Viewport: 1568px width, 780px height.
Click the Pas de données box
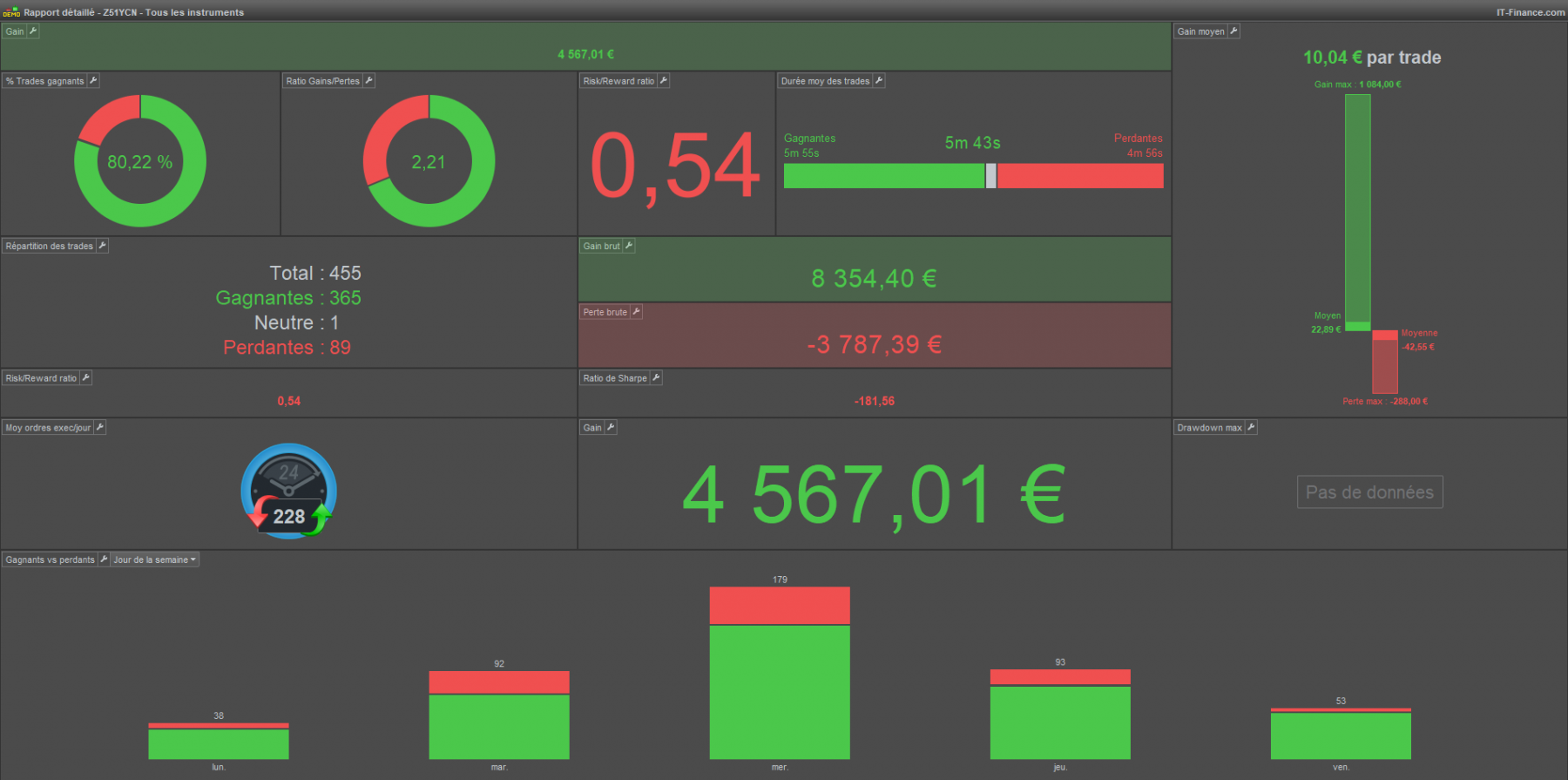pyautogui.click(x=1369, y=492)
